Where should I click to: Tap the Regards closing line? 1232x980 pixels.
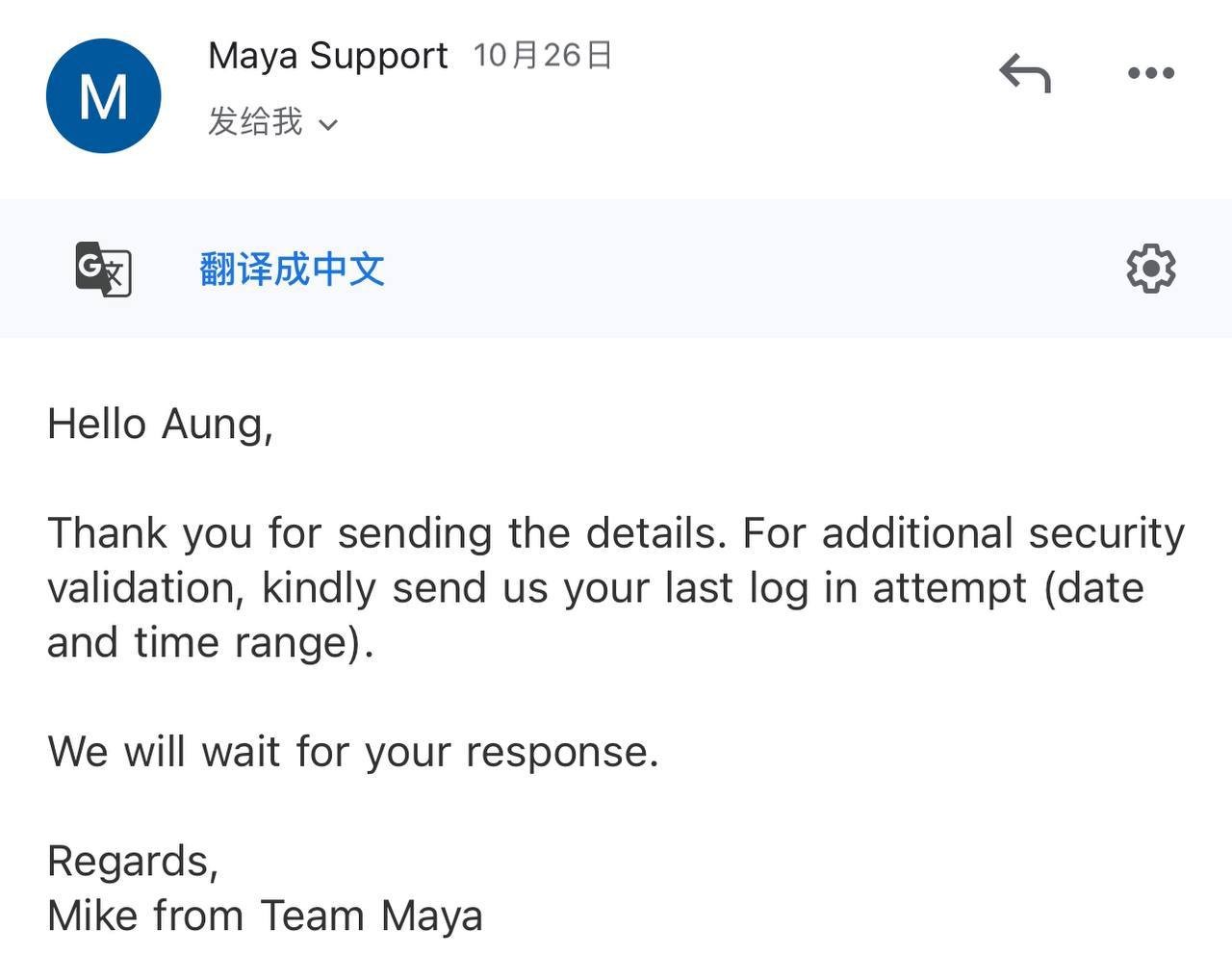tap(133, 861)
